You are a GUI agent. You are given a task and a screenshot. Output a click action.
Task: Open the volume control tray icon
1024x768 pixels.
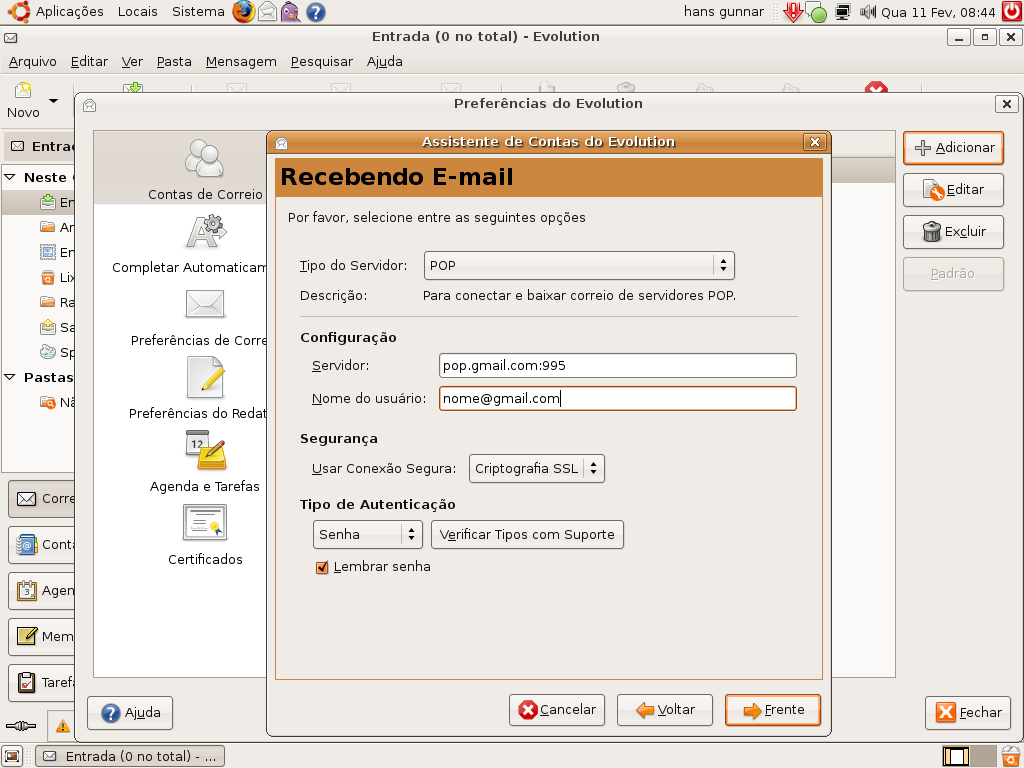tap(867, 12)
